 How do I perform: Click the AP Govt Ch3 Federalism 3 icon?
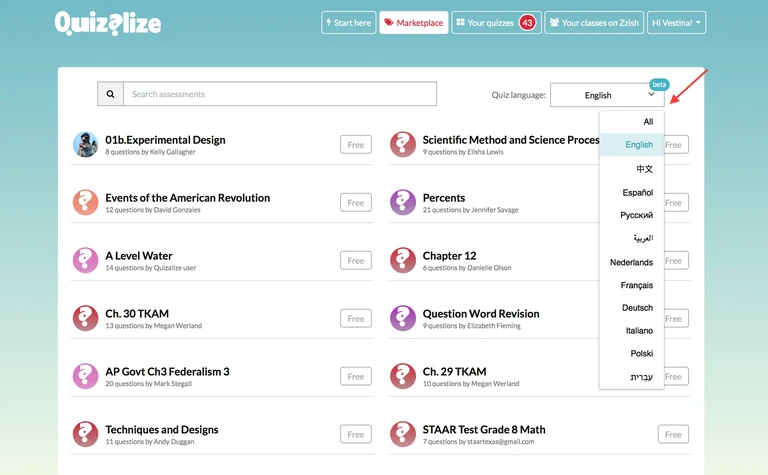pyautogui.click(x=85, y=377)
